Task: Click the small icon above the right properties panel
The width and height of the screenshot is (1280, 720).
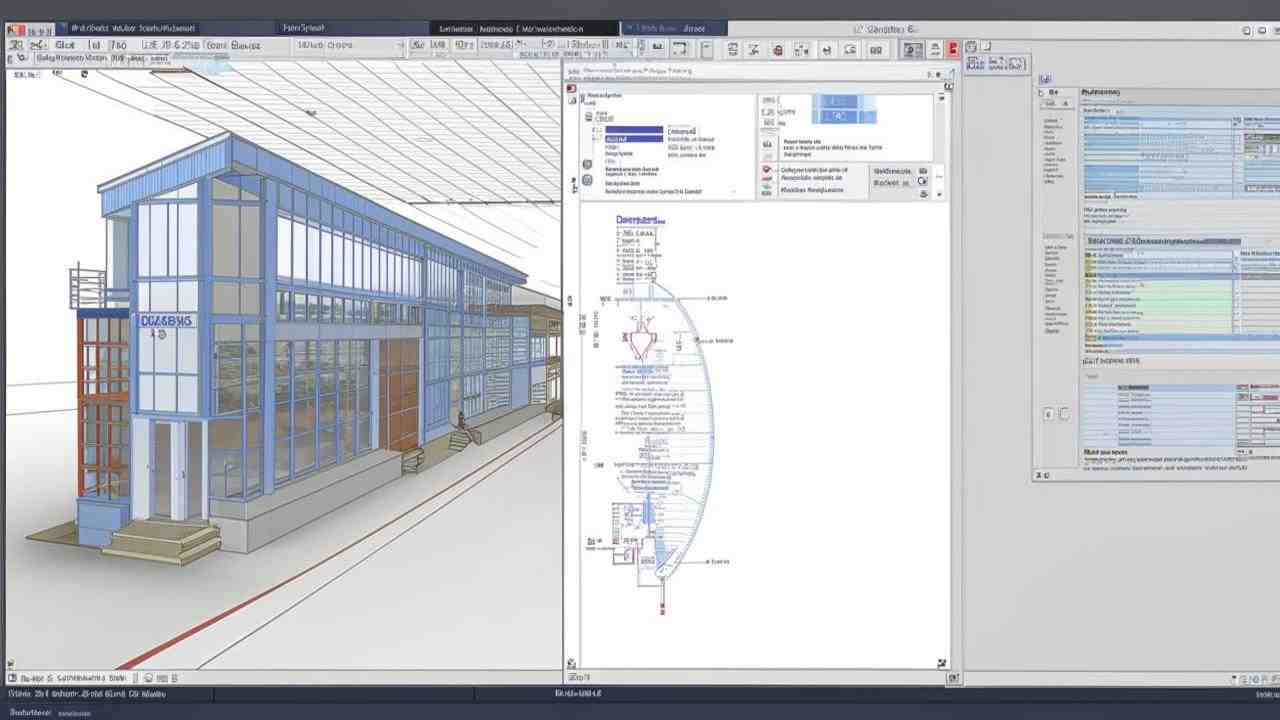Action: pos(1044,79)
